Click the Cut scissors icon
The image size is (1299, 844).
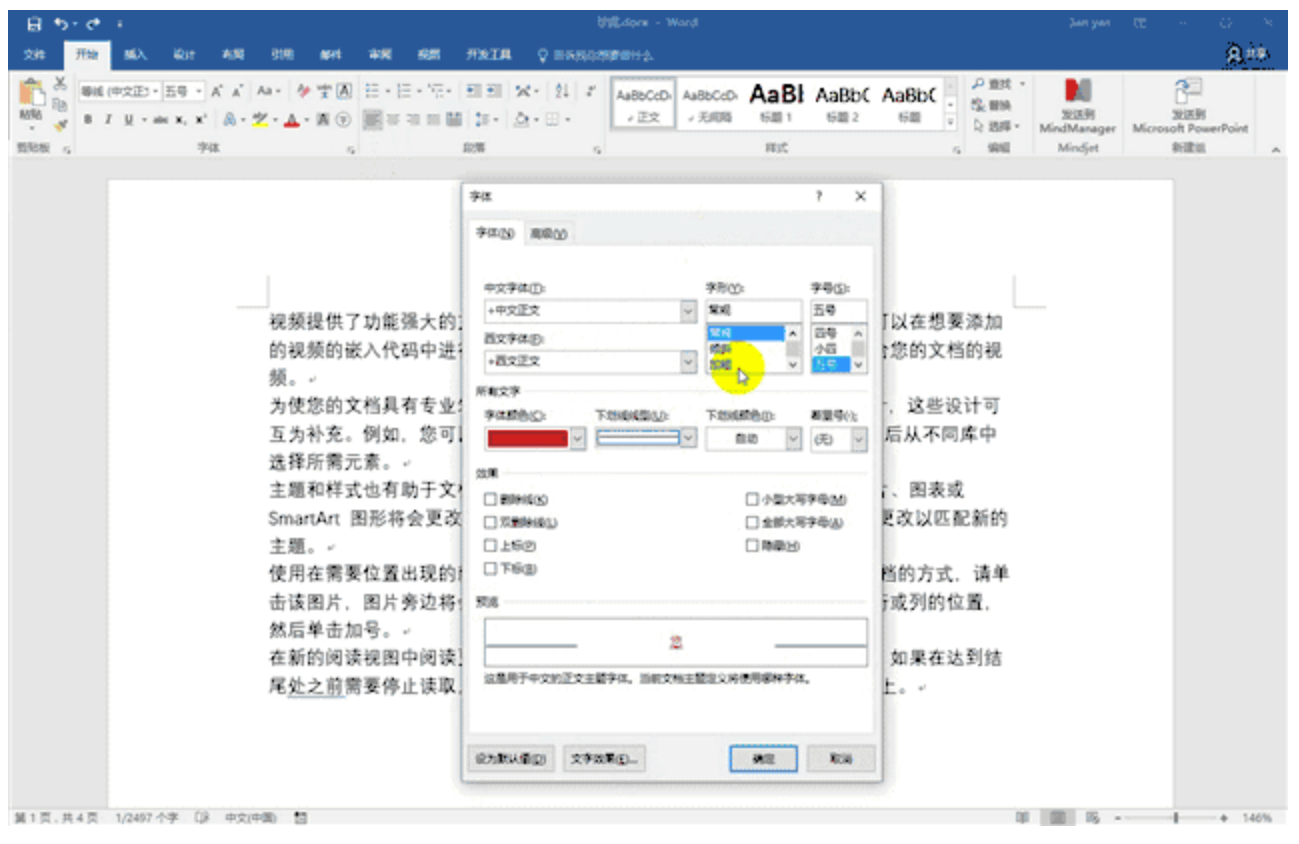pos(60,84)
